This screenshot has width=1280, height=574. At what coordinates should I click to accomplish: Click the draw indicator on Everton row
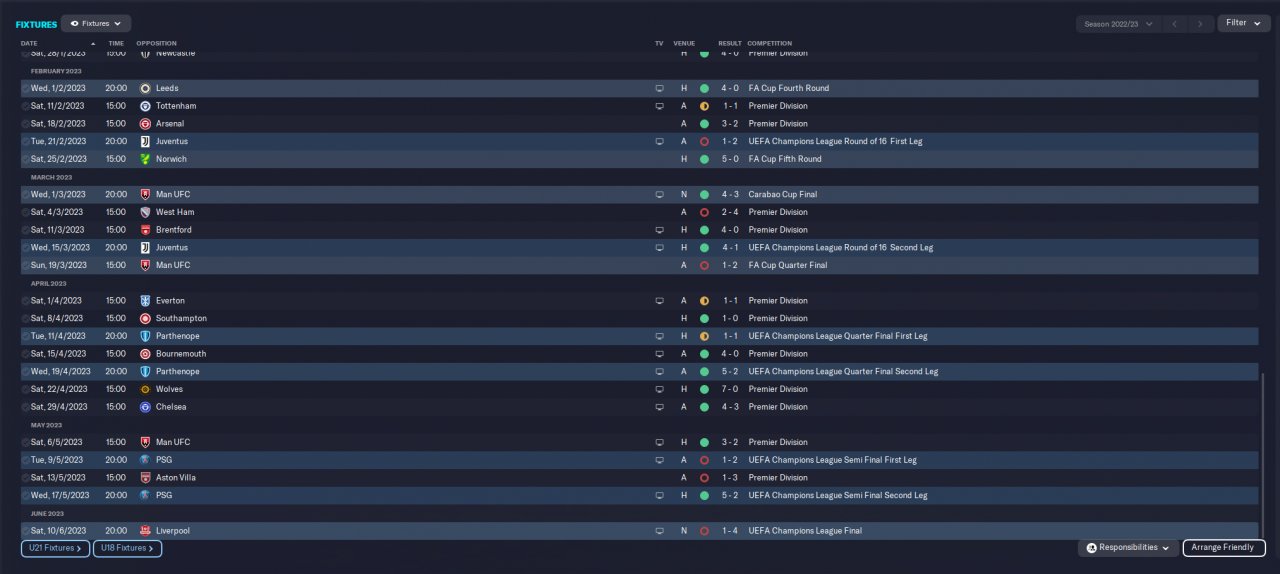[704, 301]
